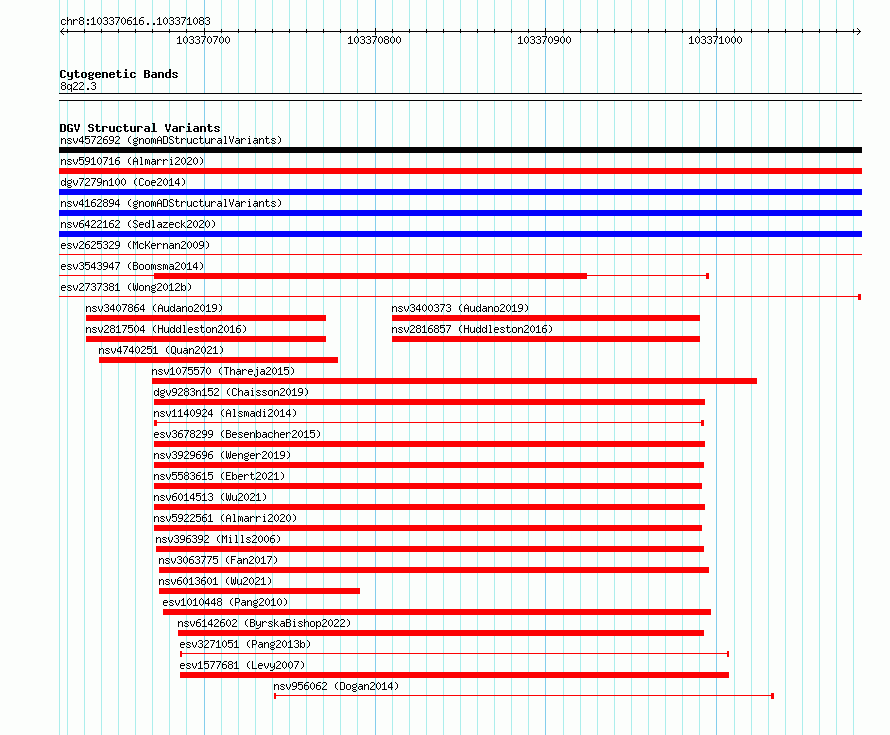This screenshot has width=890, height=735.
Task: Select the blue dgv7279n100 variant bar
Action: 460,192
